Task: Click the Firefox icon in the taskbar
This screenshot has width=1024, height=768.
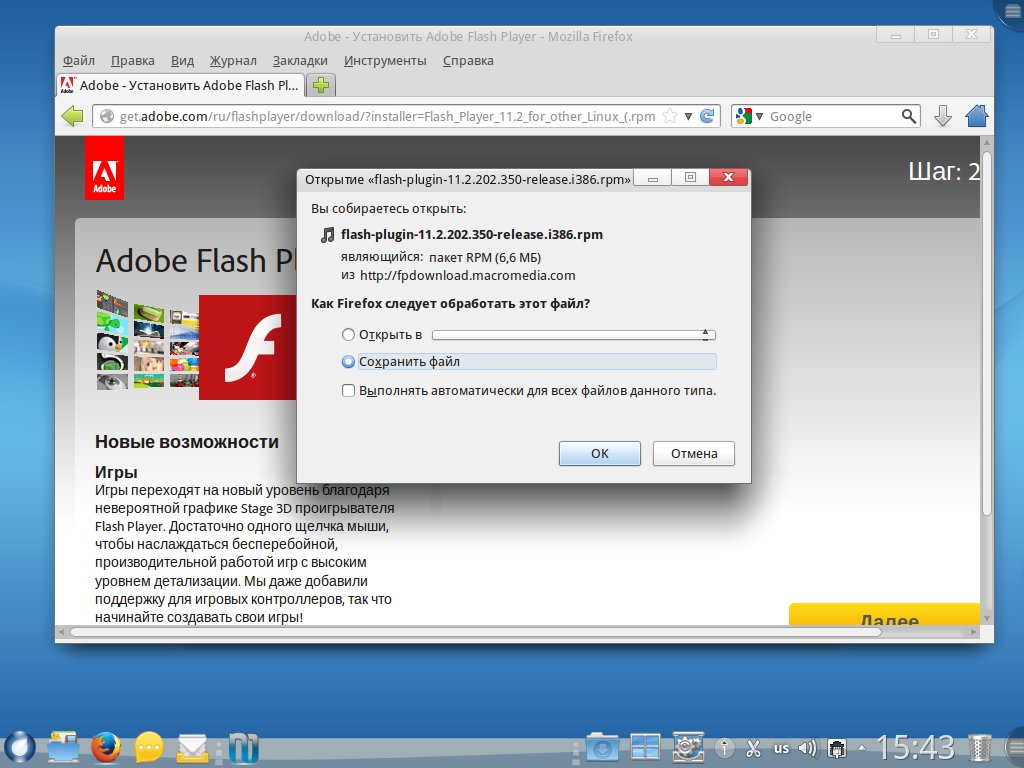Action: click(x=106, y=746)
